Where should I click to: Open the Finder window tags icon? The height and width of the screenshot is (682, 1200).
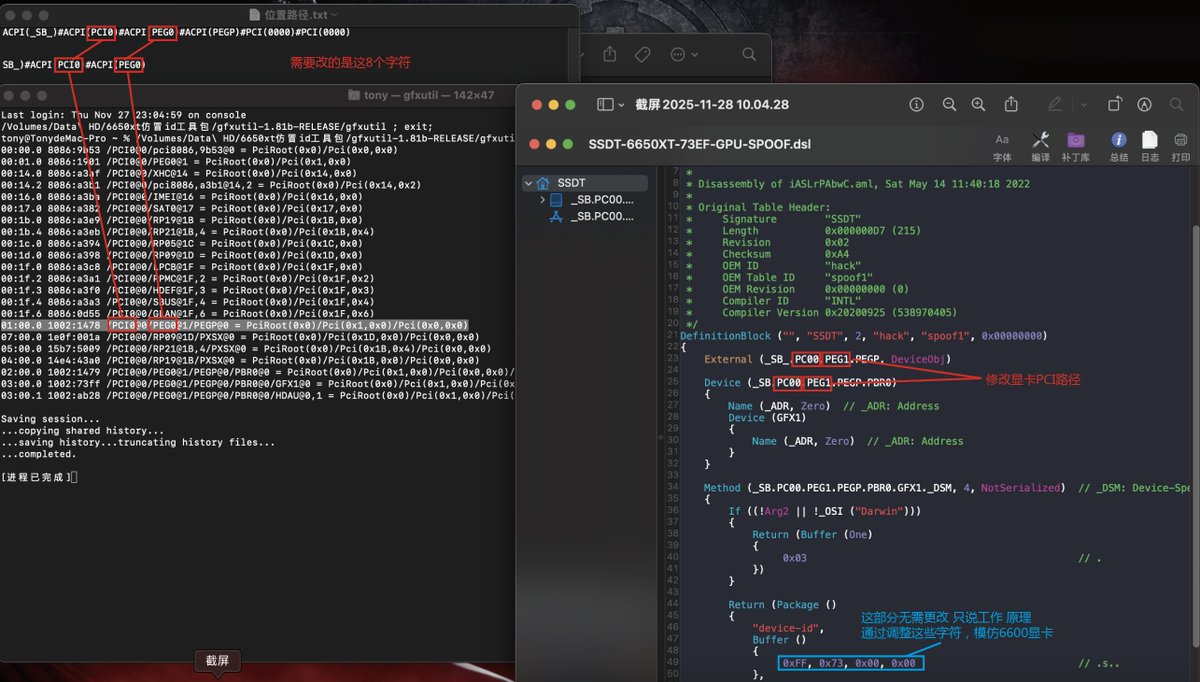(643, 53)
